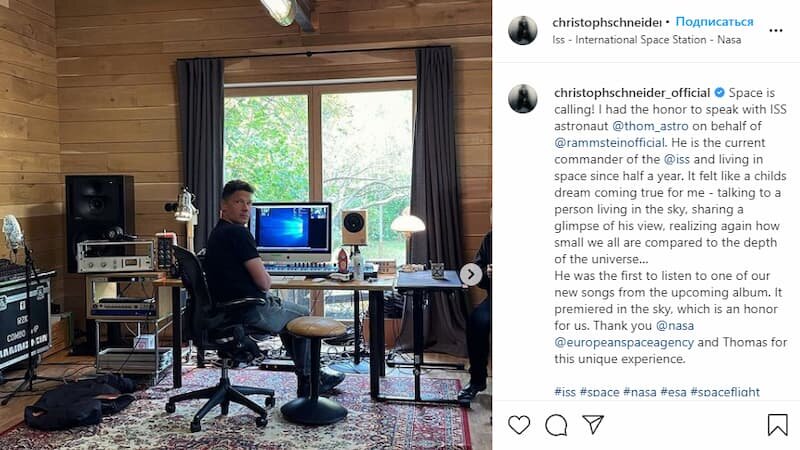Share post with paper plane icon
The width and height of the screenshot is (800, 450).
(593, 424)
